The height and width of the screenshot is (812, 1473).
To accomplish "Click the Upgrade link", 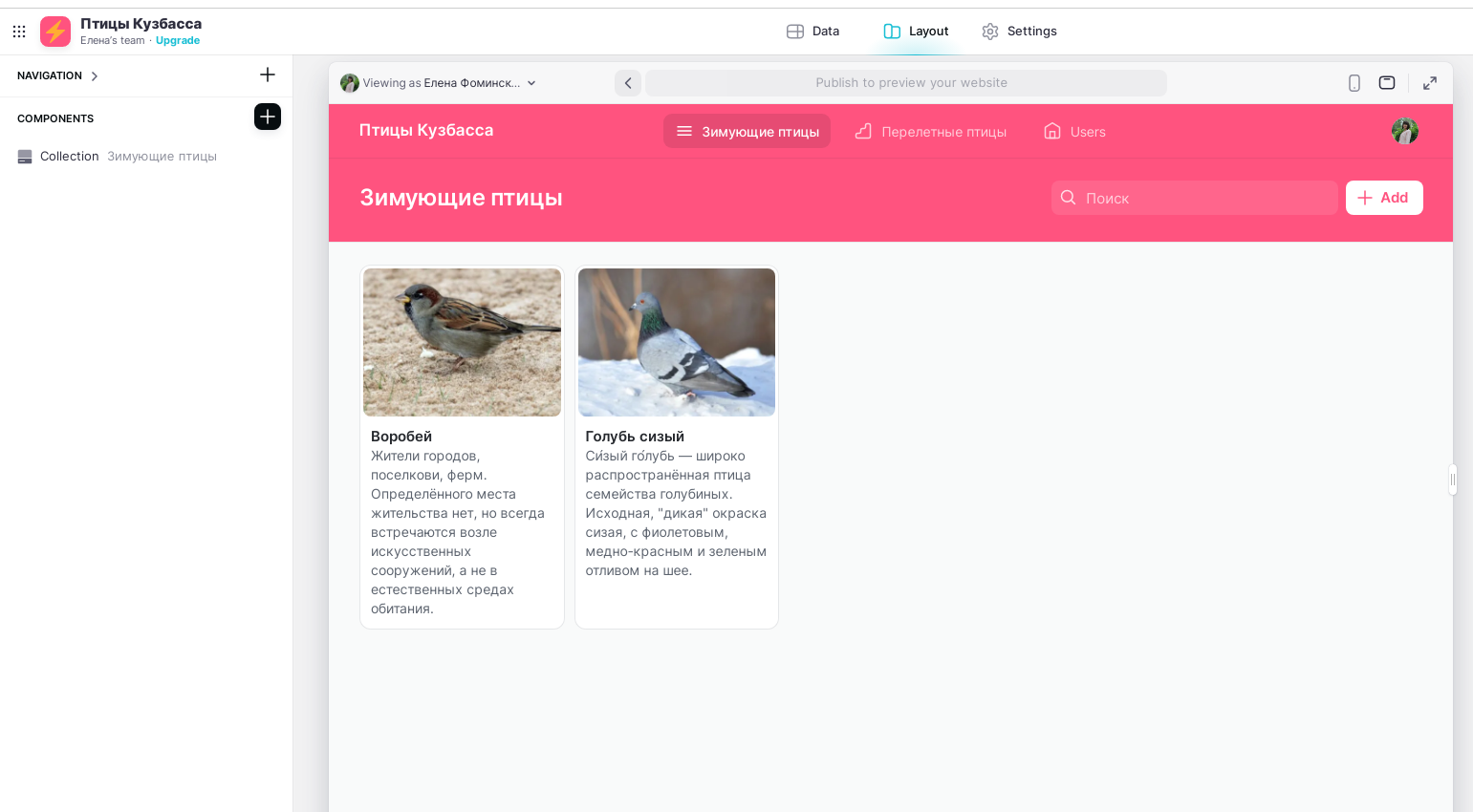I will [x=178, y=41].
